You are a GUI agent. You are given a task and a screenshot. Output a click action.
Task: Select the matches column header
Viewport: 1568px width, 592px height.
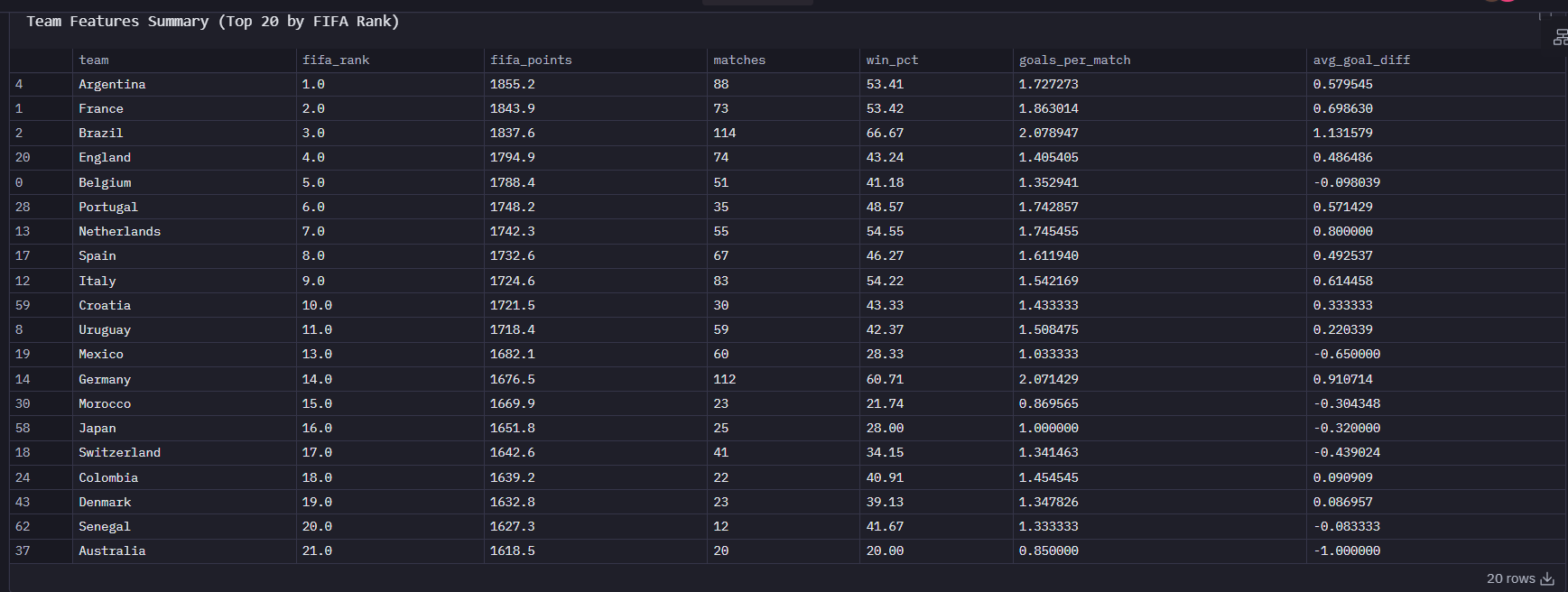click(739, 60)
